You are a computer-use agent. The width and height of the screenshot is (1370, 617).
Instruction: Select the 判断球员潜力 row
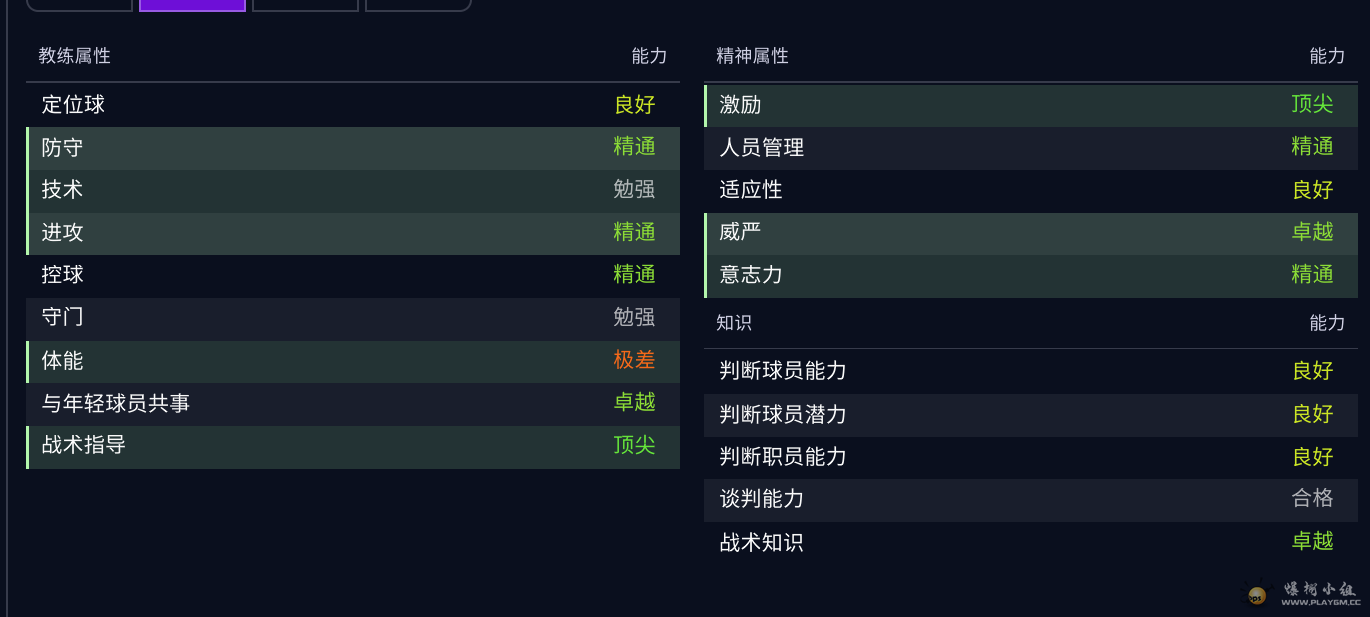tap(1031, 414)
